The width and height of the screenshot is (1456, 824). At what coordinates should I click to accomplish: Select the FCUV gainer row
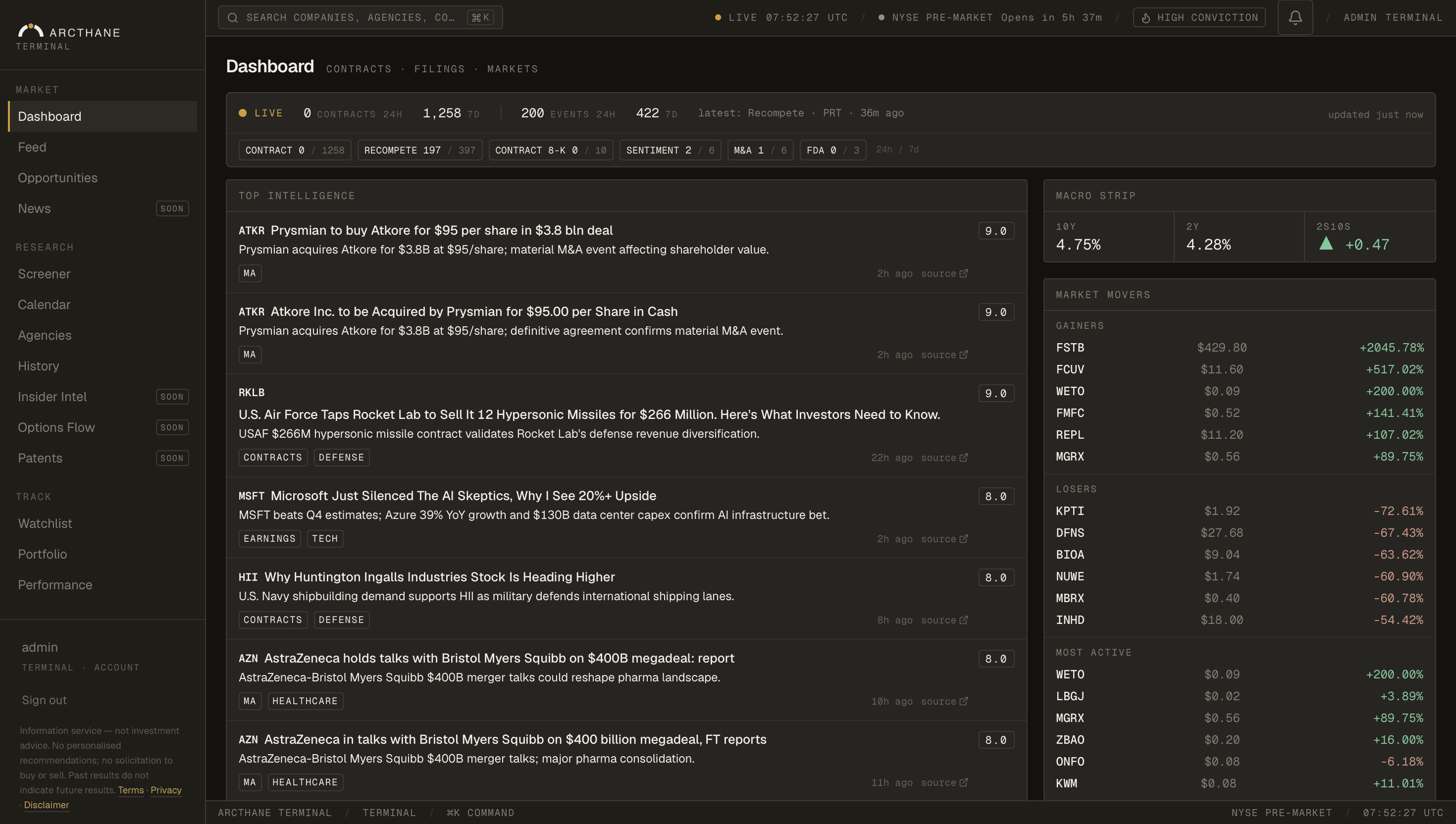point(1239,369)
